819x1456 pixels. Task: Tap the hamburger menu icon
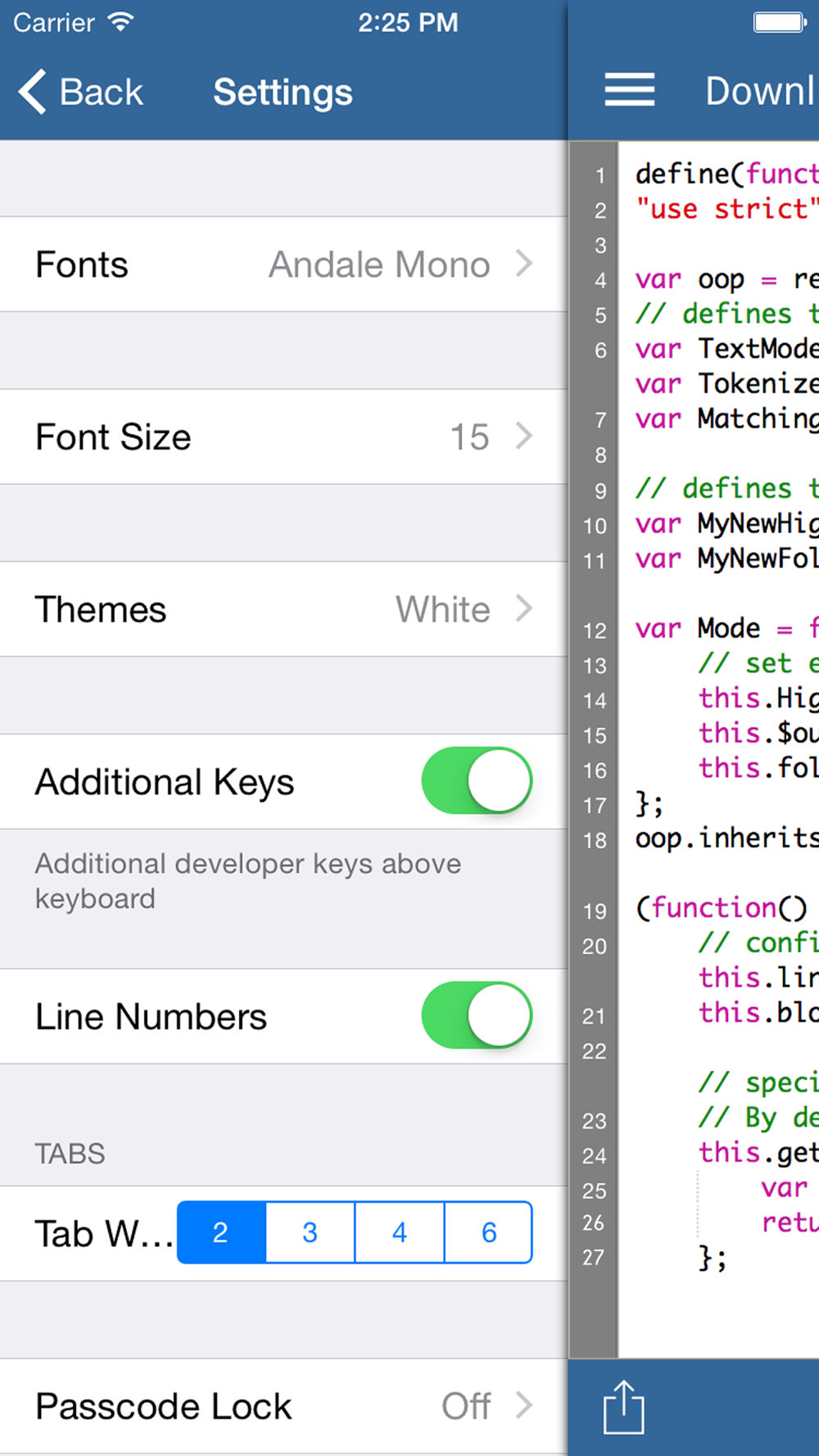(x=629, y=90)
